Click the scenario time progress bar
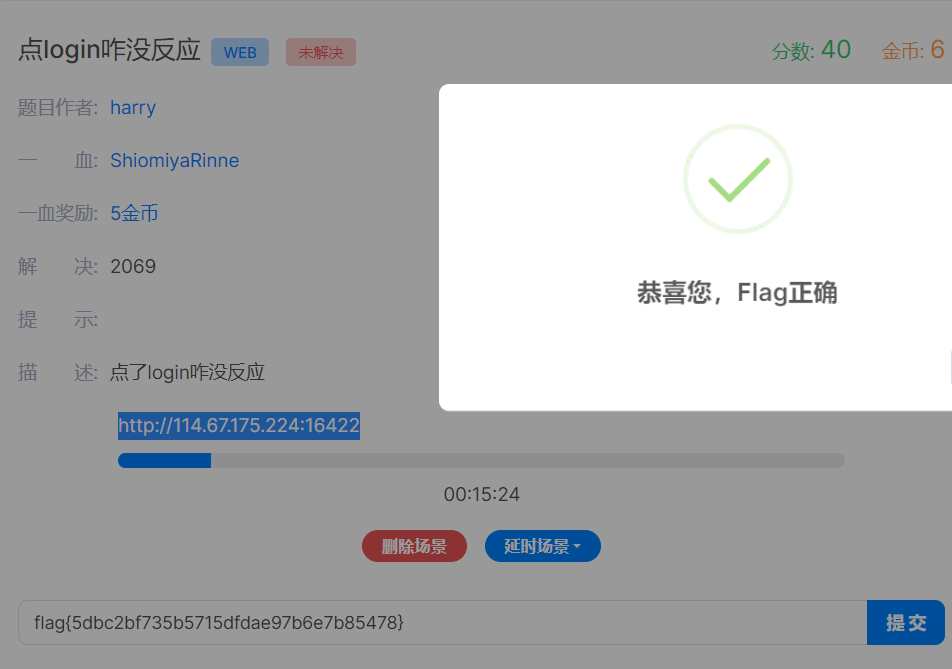 [x=480, y=460]
